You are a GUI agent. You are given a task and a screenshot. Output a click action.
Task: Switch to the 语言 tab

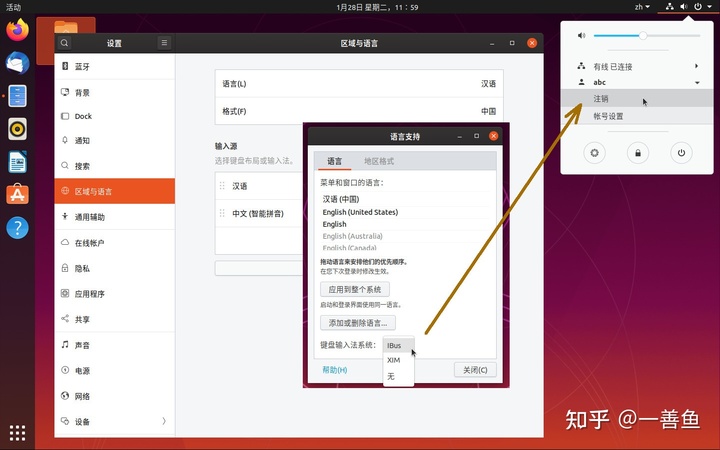(x=334, y=161)
